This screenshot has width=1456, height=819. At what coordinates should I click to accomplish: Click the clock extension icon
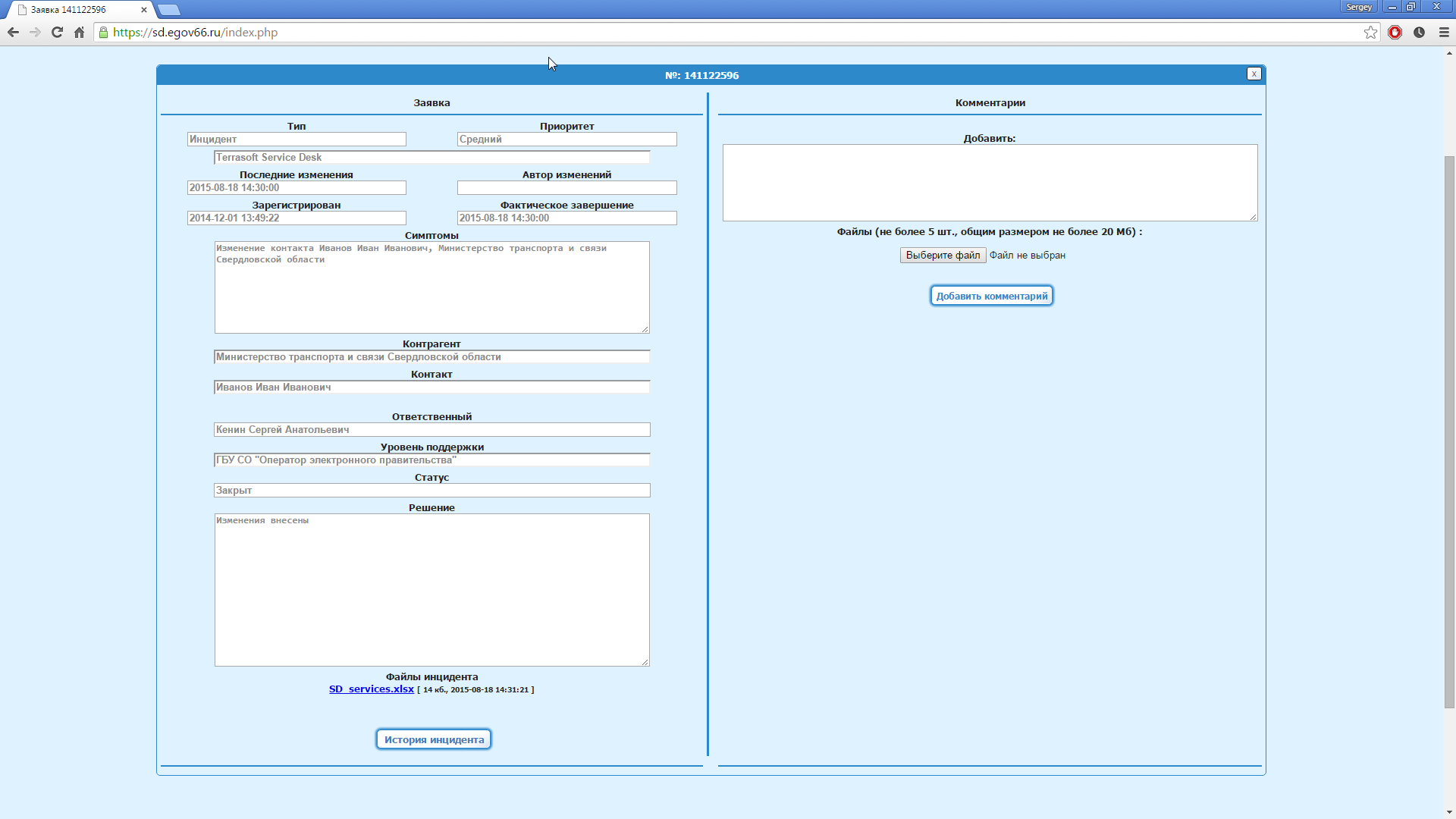[1419, 33]
